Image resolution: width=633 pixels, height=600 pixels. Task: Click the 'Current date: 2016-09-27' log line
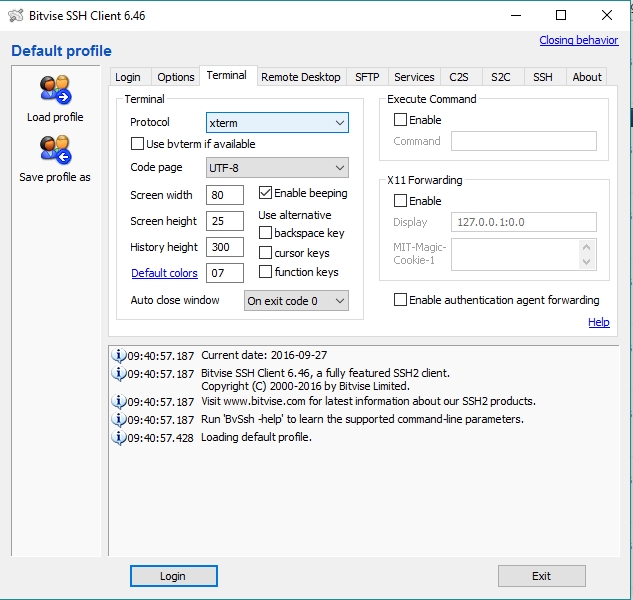coord(264,355)
